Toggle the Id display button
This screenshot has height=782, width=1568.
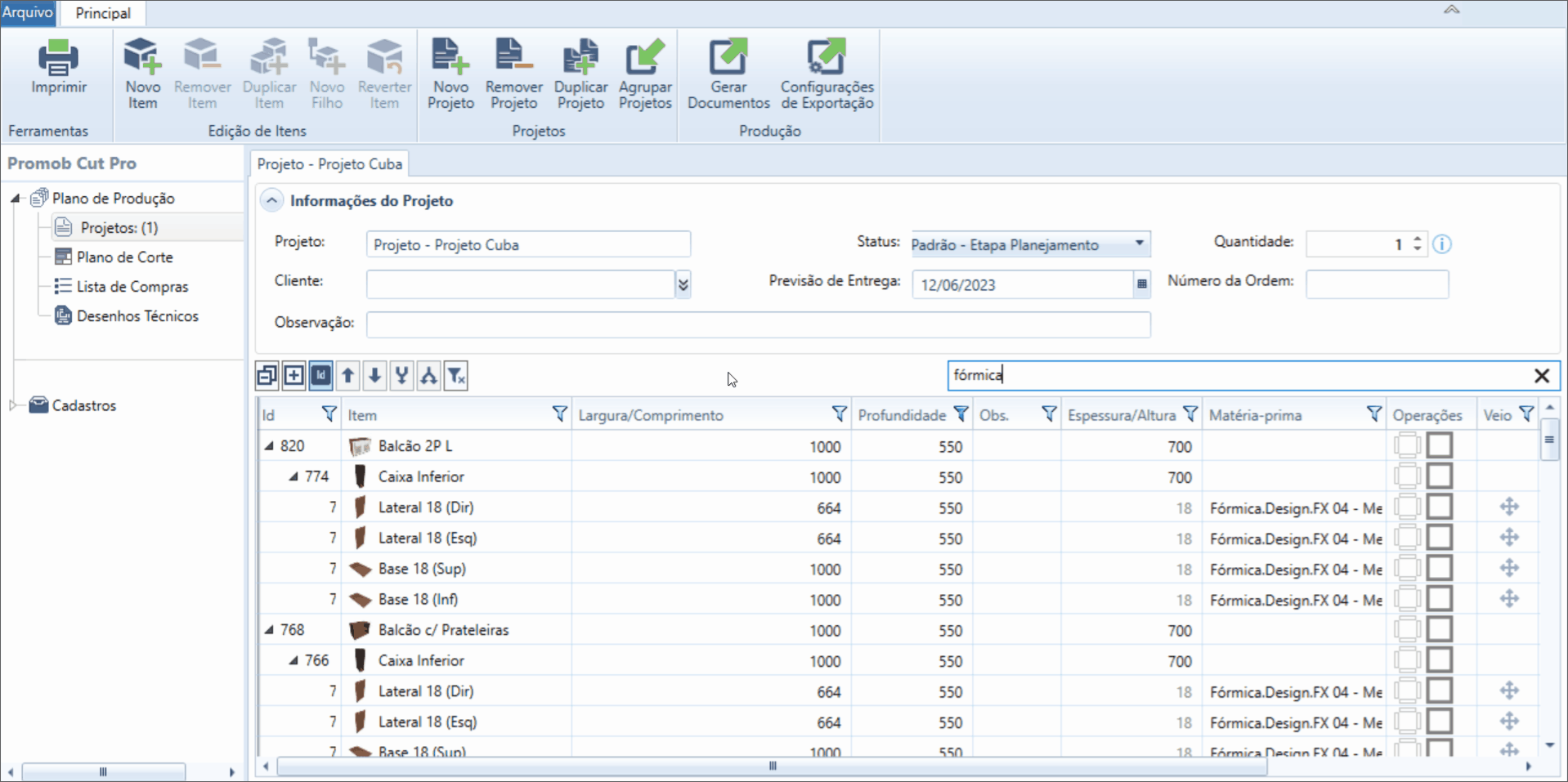point(320,375)
